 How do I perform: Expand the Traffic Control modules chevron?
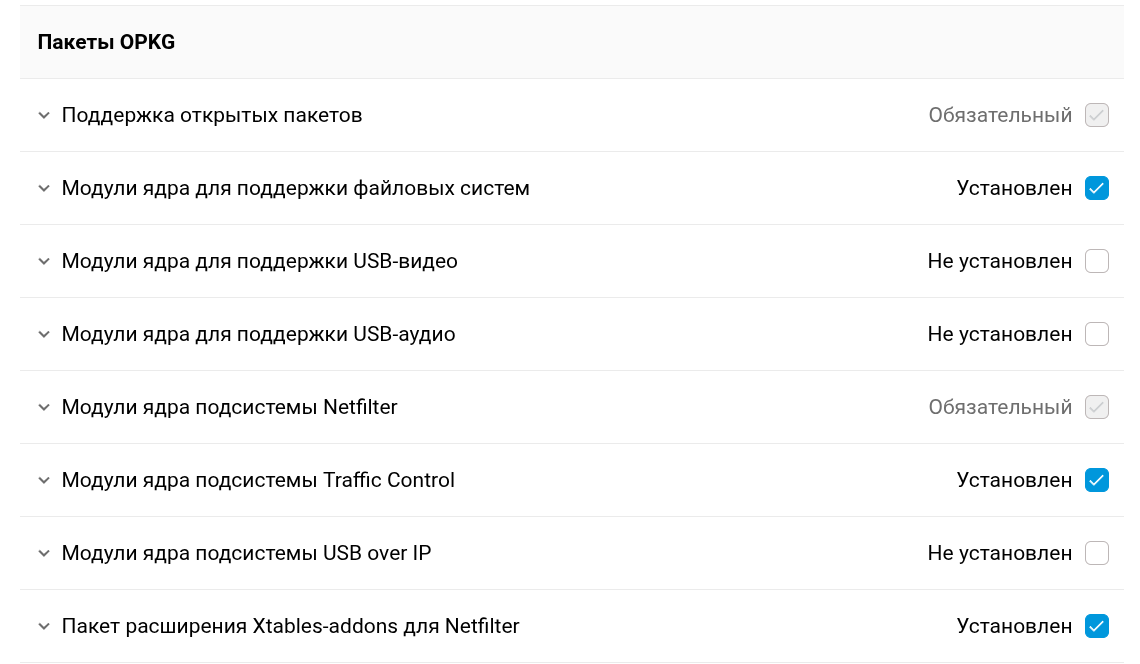(44, 481)
